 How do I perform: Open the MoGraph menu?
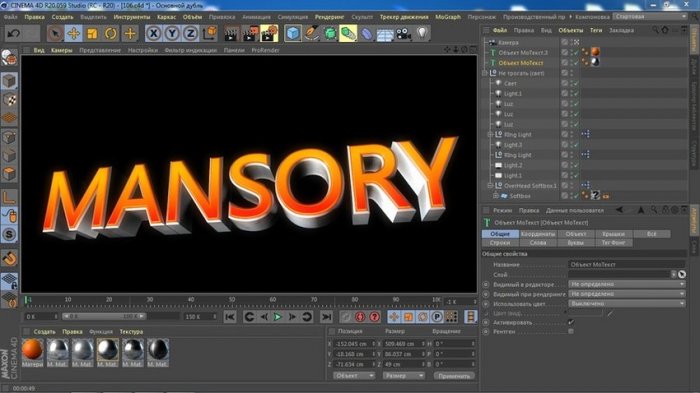coord(448,17)
